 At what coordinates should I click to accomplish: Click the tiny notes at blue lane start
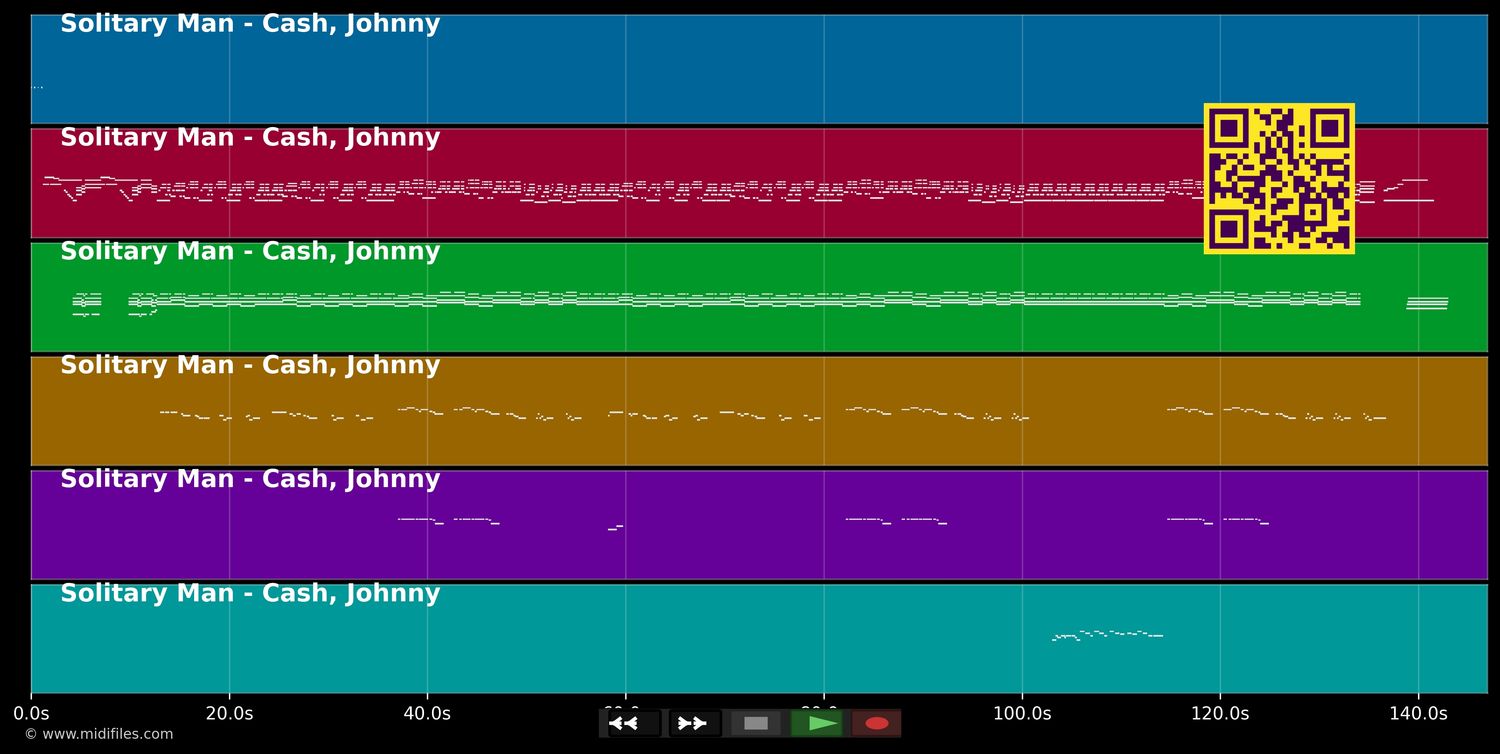pos(37,87)
